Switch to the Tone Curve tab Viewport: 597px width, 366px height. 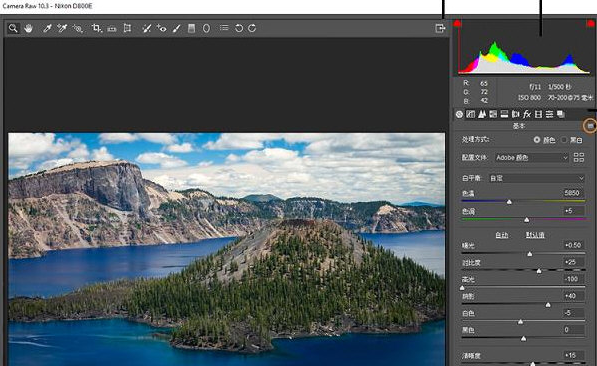pos(471,114)
